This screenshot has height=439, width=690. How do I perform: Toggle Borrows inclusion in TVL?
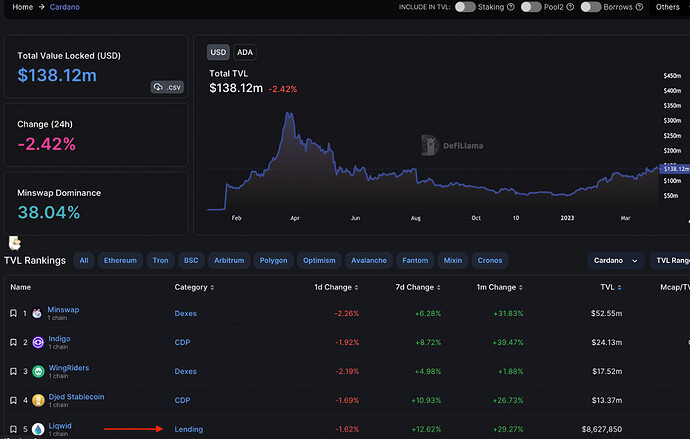point(591,7)
